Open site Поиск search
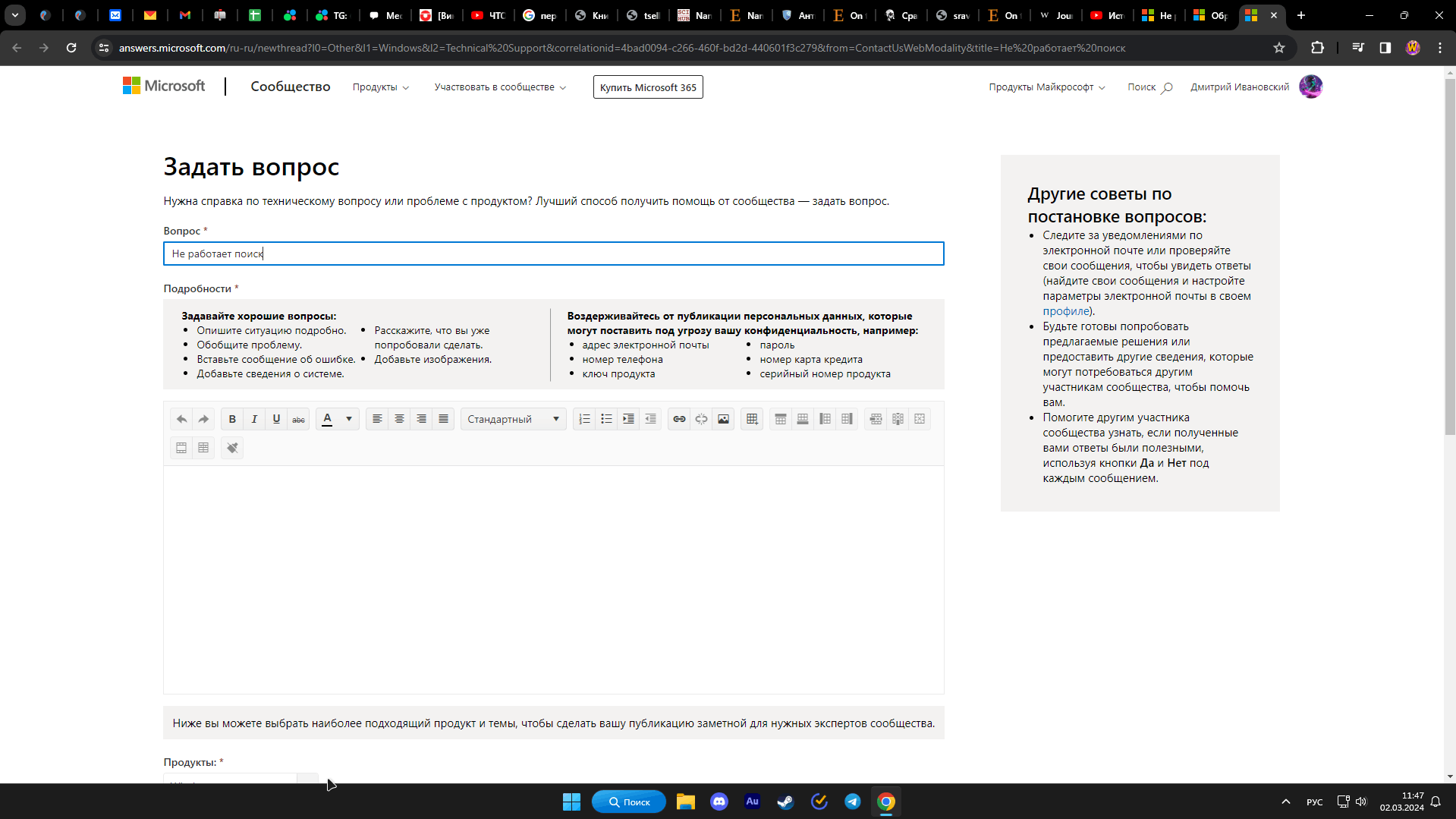This screenshot has width=1456, height=819. [x=1149, y=87]
